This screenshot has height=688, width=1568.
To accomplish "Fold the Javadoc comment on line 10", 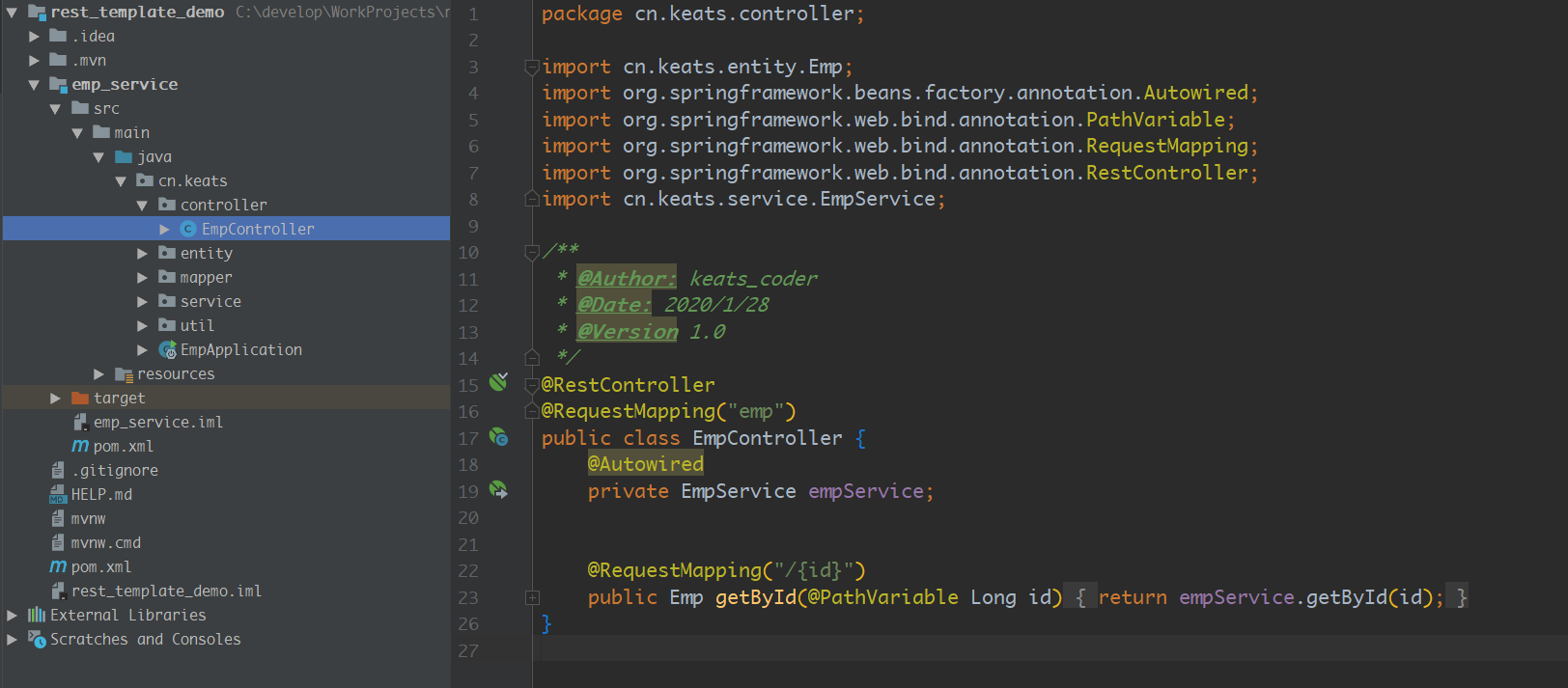I will (x=531, y=252).
